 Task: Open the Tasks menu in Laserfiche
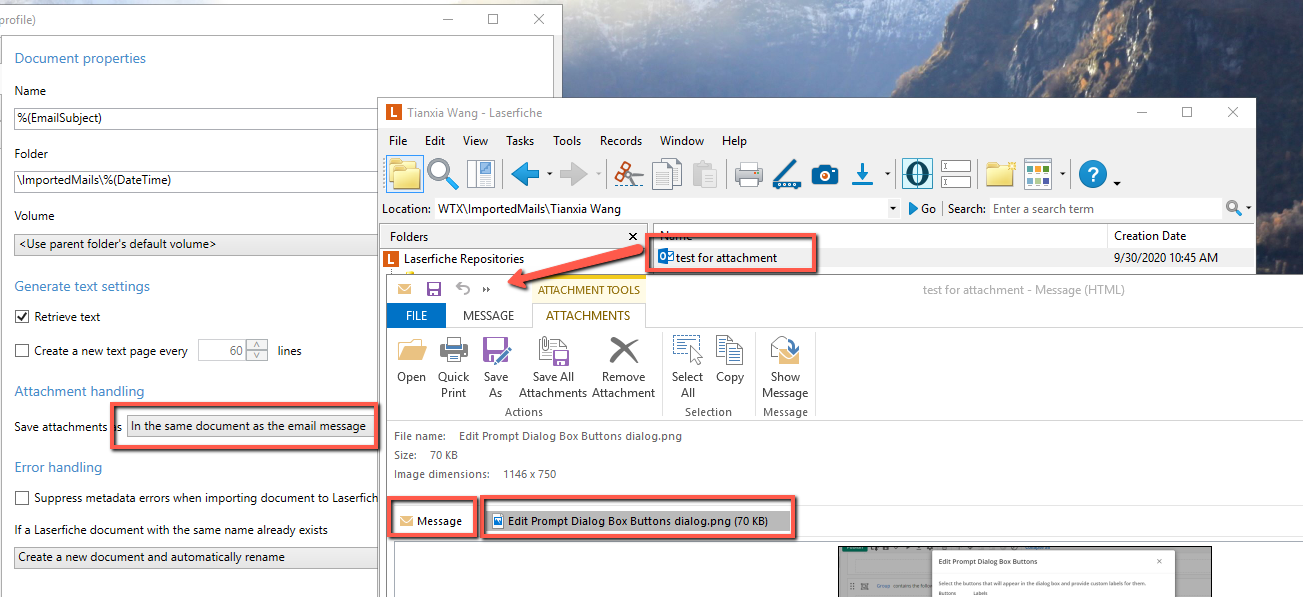(520, 141)
